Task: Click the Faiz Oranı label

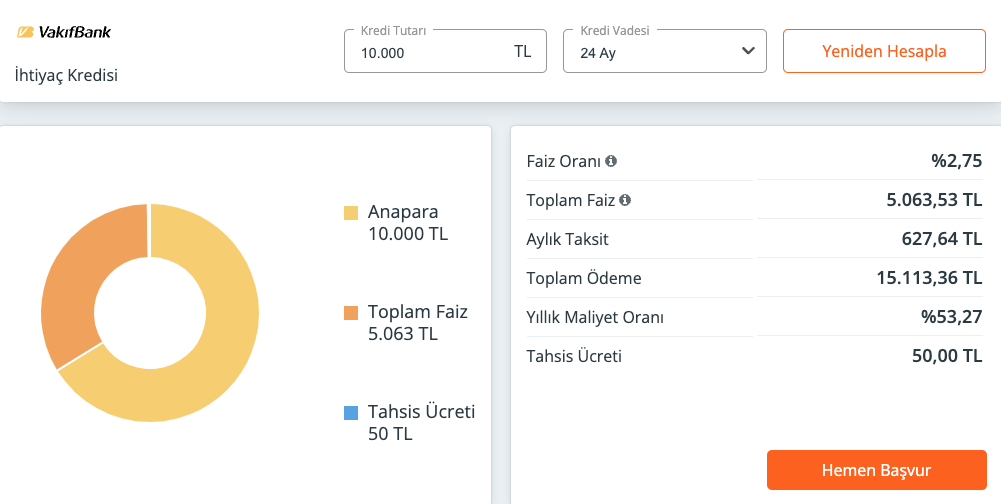Action: pos(564,162)
